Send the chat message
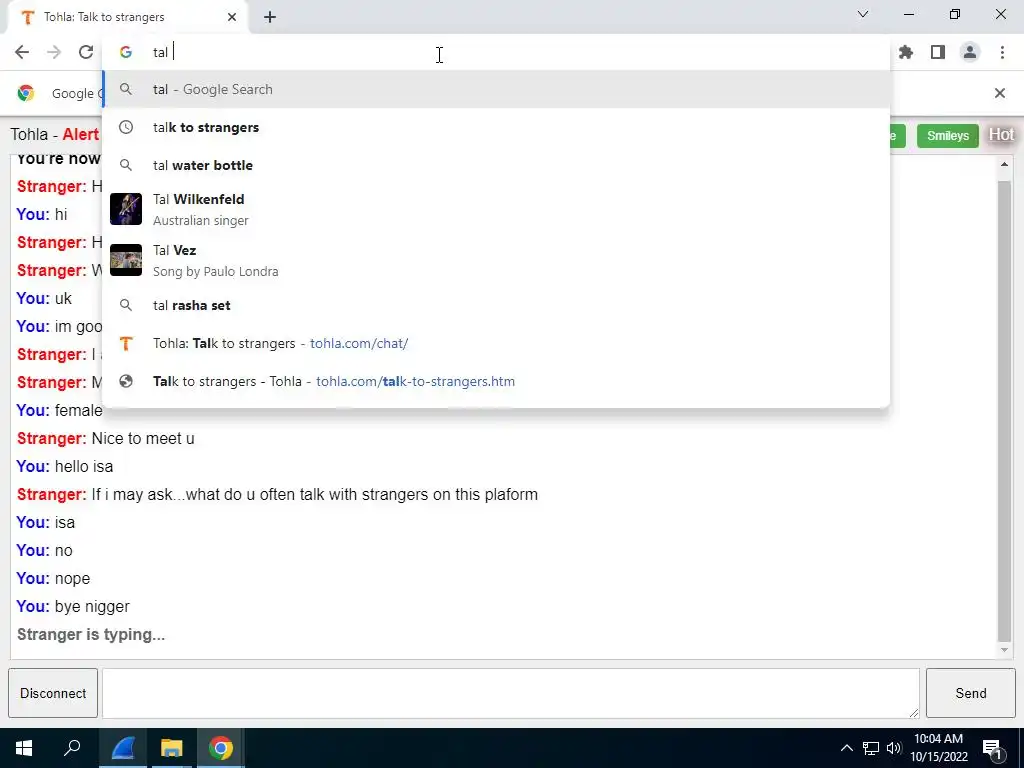 tap(970, 693)
